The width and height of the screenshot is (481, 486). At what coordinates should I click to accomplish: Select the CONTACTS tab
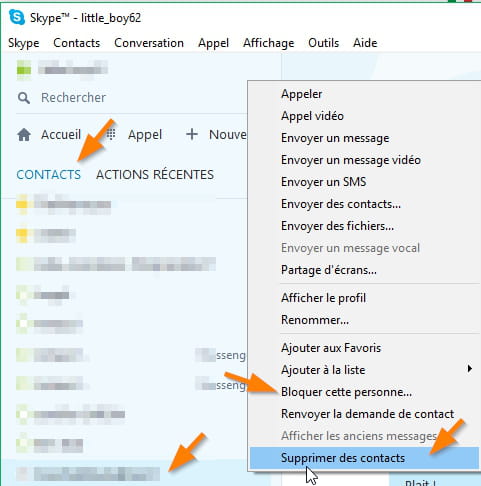49,175
